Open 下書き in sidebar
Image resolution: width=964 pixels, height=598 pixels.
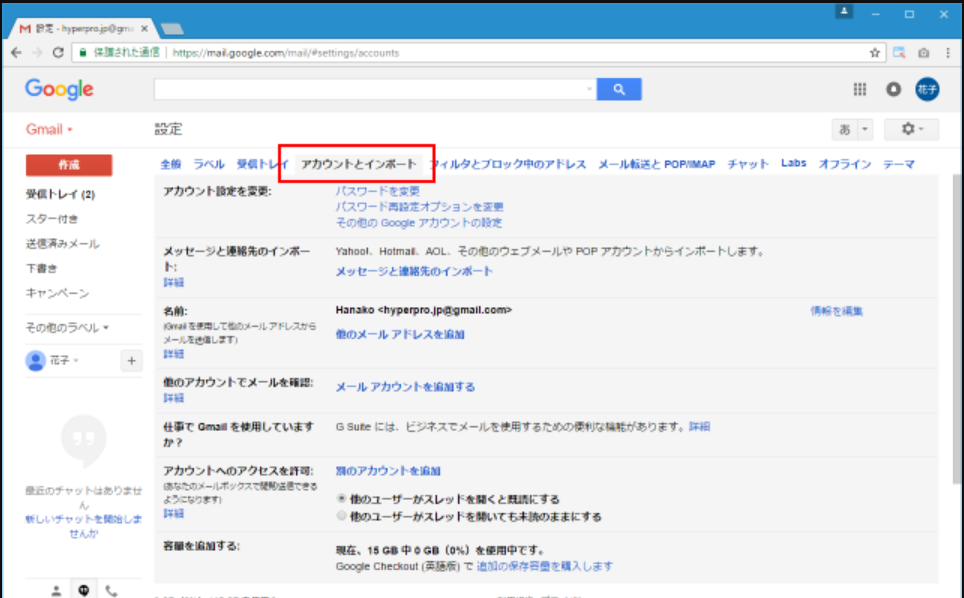41,269
